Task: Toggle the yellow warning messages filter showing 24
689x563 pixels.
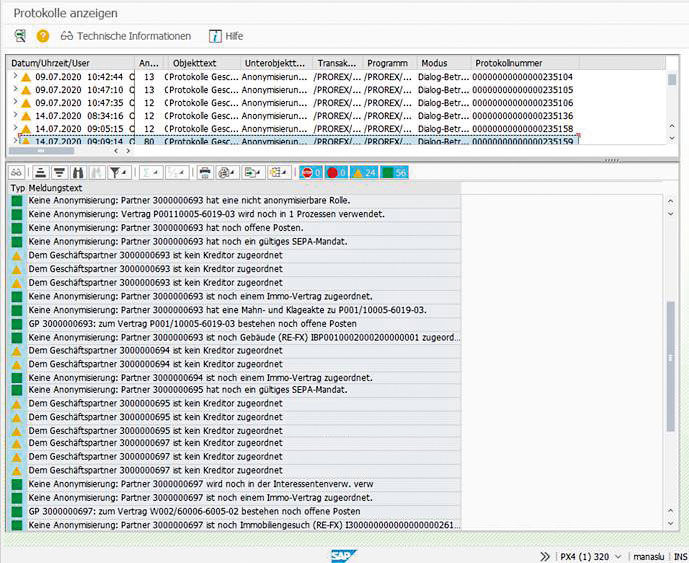Action: point(364,172)
